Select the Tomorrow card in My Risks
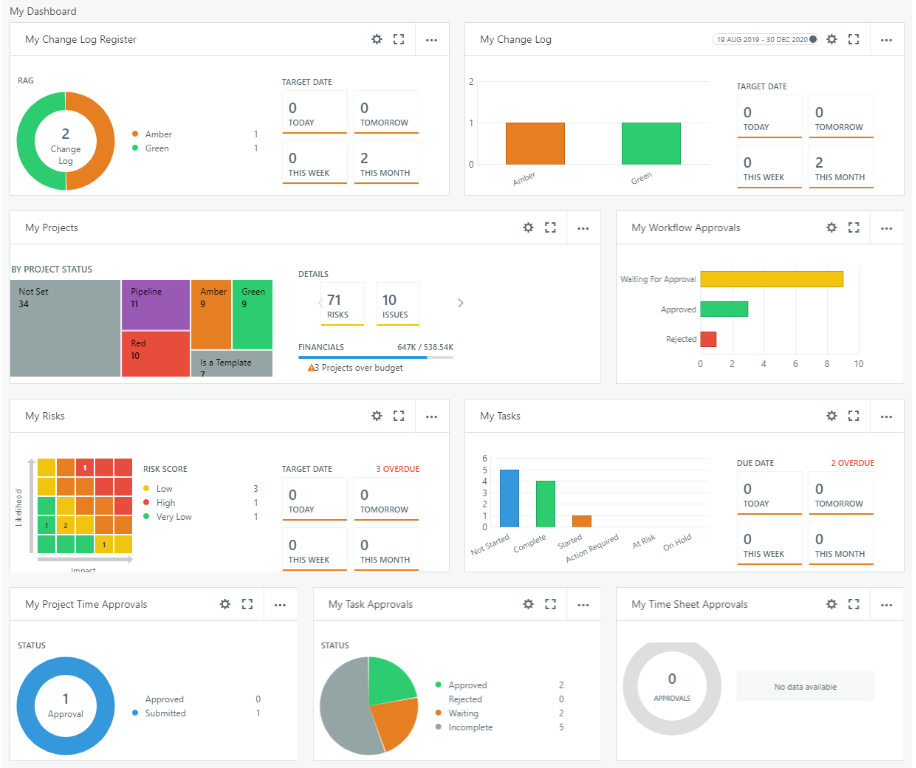This screenshot has height=768, width=916. 386,499
